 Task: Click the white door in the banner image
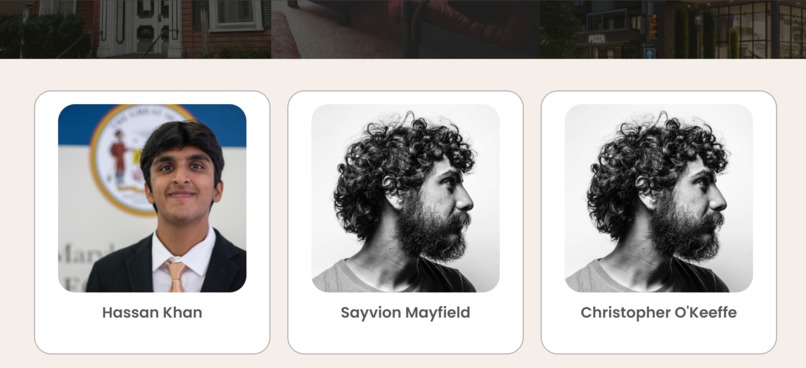coord(140,28)
